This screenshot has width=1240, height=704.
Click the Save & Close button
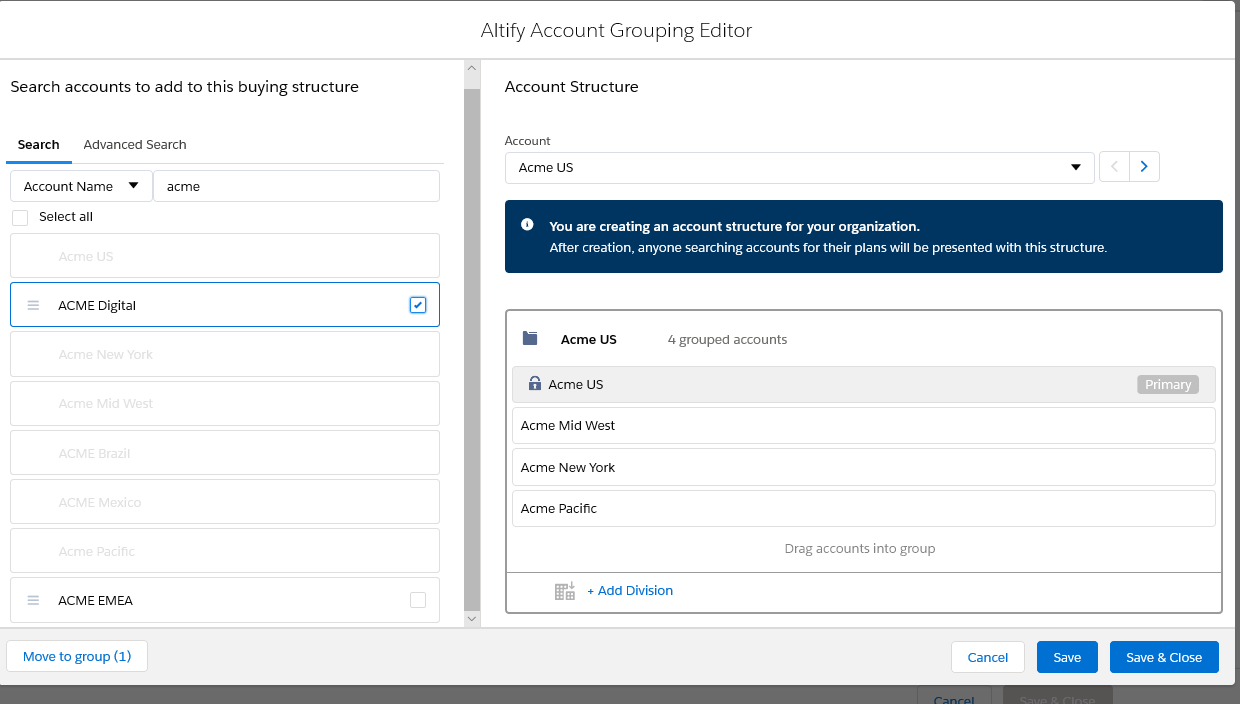1164,657
